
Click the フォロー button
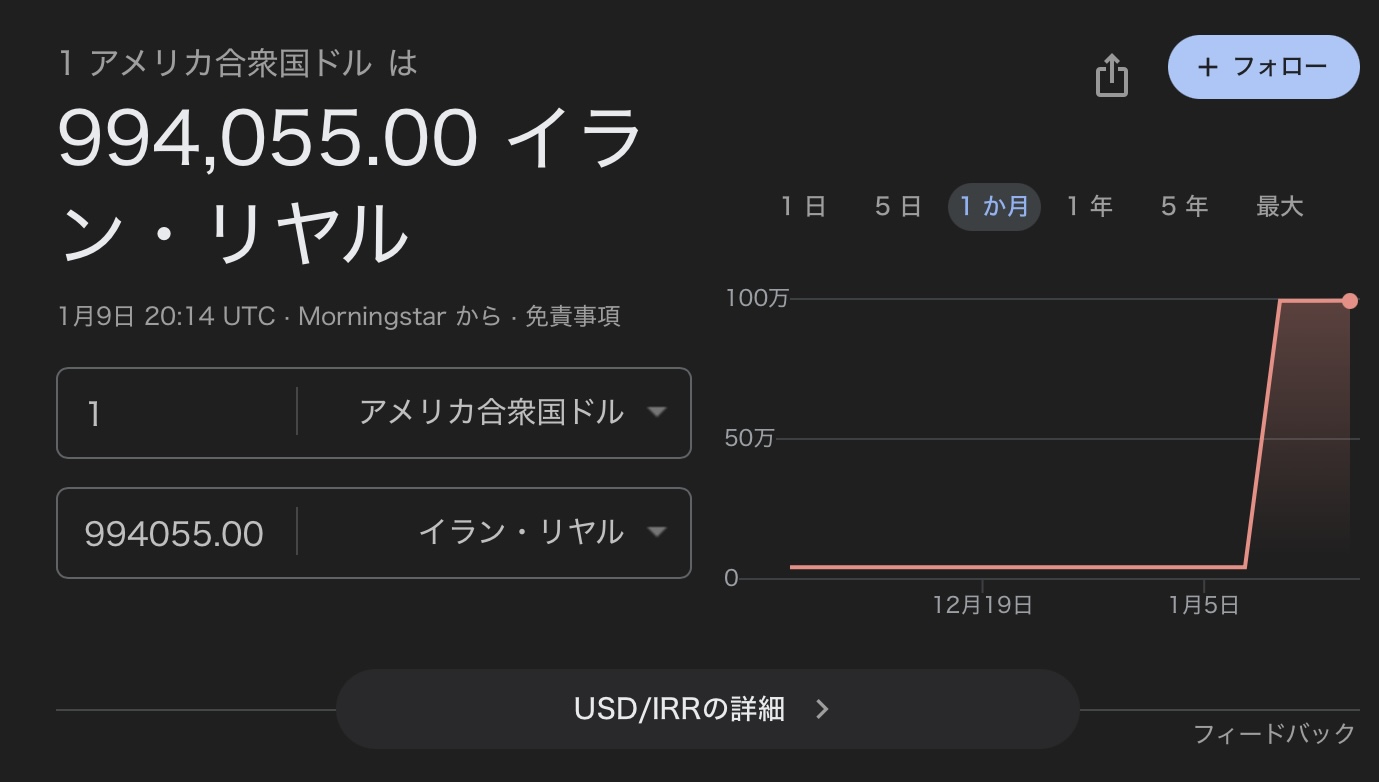click(1263, 67)
